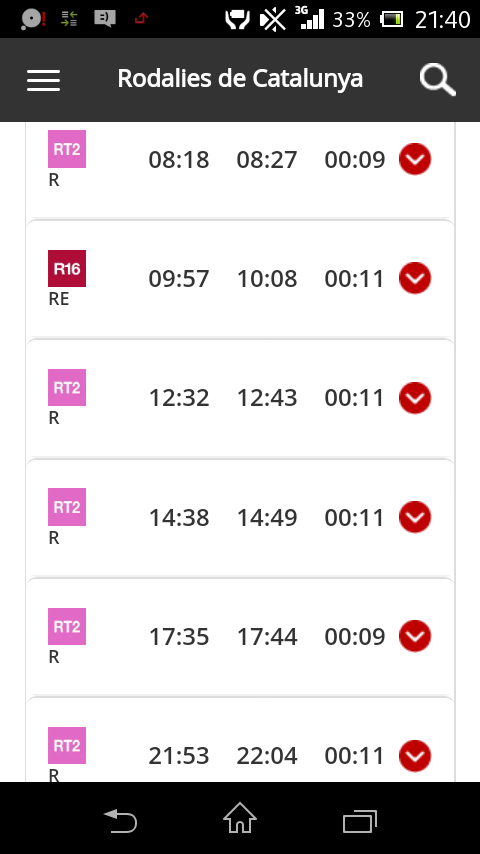Tap the Rodalies de Catalunya title
Screen dimensions: 480x854
click(240, 78)
